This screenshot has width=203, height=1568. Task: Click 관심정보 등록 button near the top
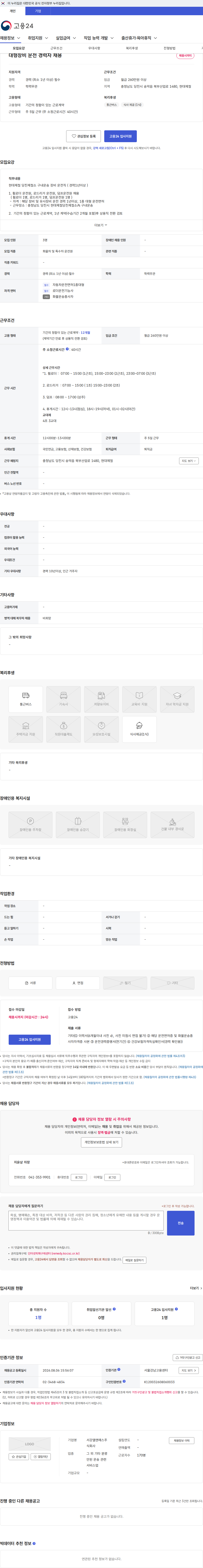pos(84,136)
